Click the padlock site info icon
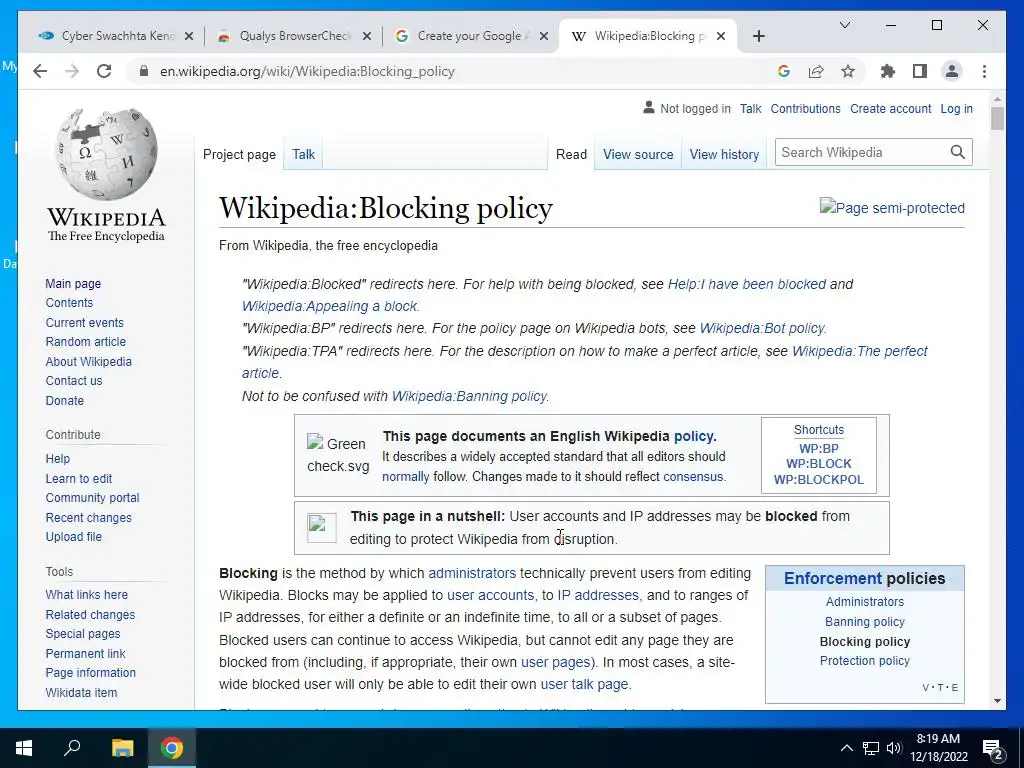The image size is (1024, 768). pyautogui.click(x=144, y=71)
